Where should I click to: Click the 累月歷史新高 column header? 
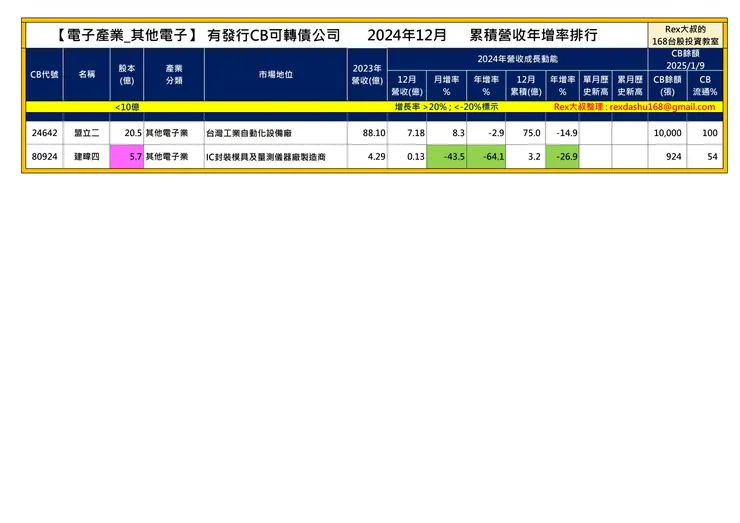coord(630,85)
